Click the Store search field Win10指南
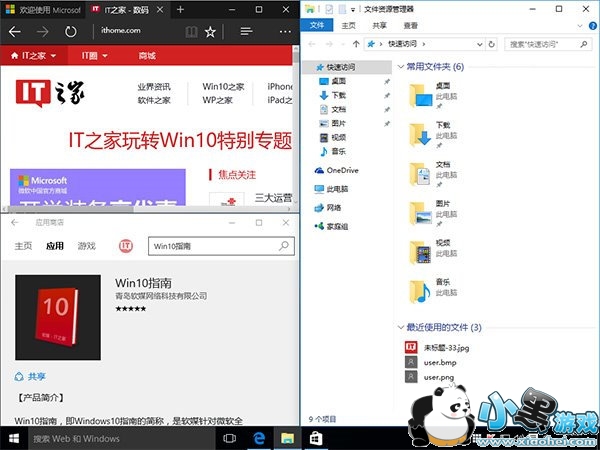 (x=221, y=246)
